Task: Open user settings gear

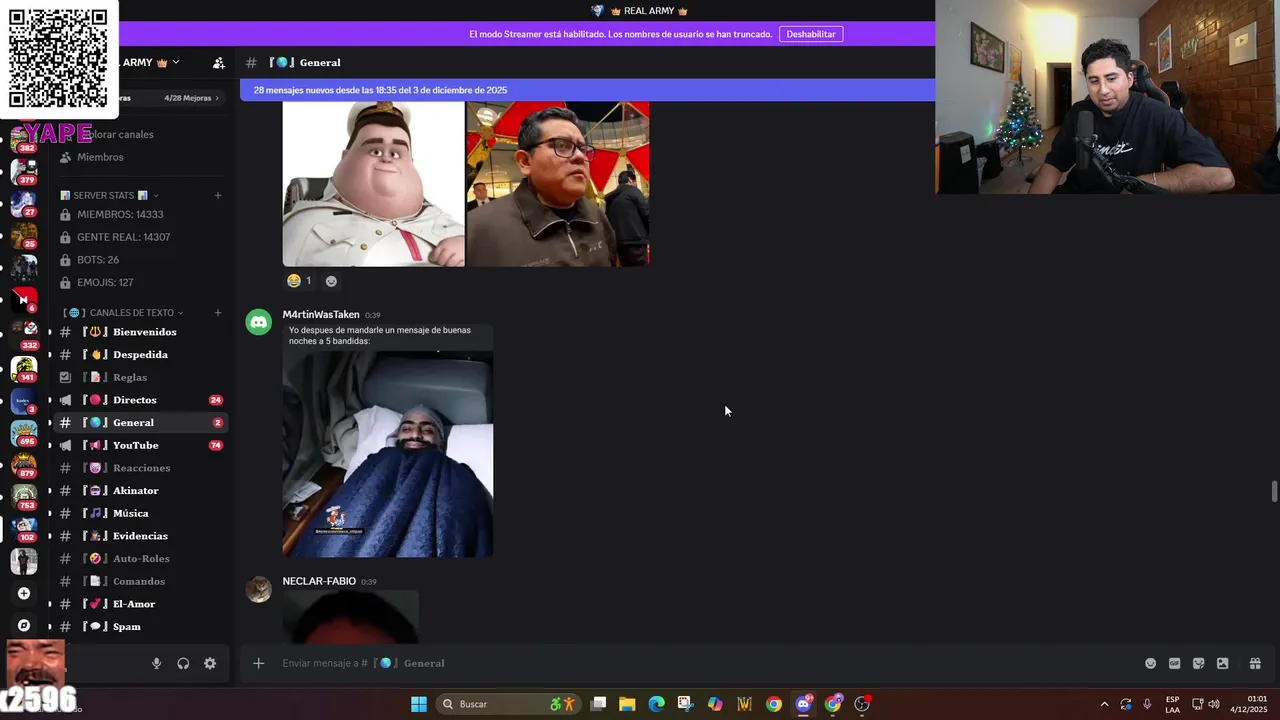Action: click(210, 663)
